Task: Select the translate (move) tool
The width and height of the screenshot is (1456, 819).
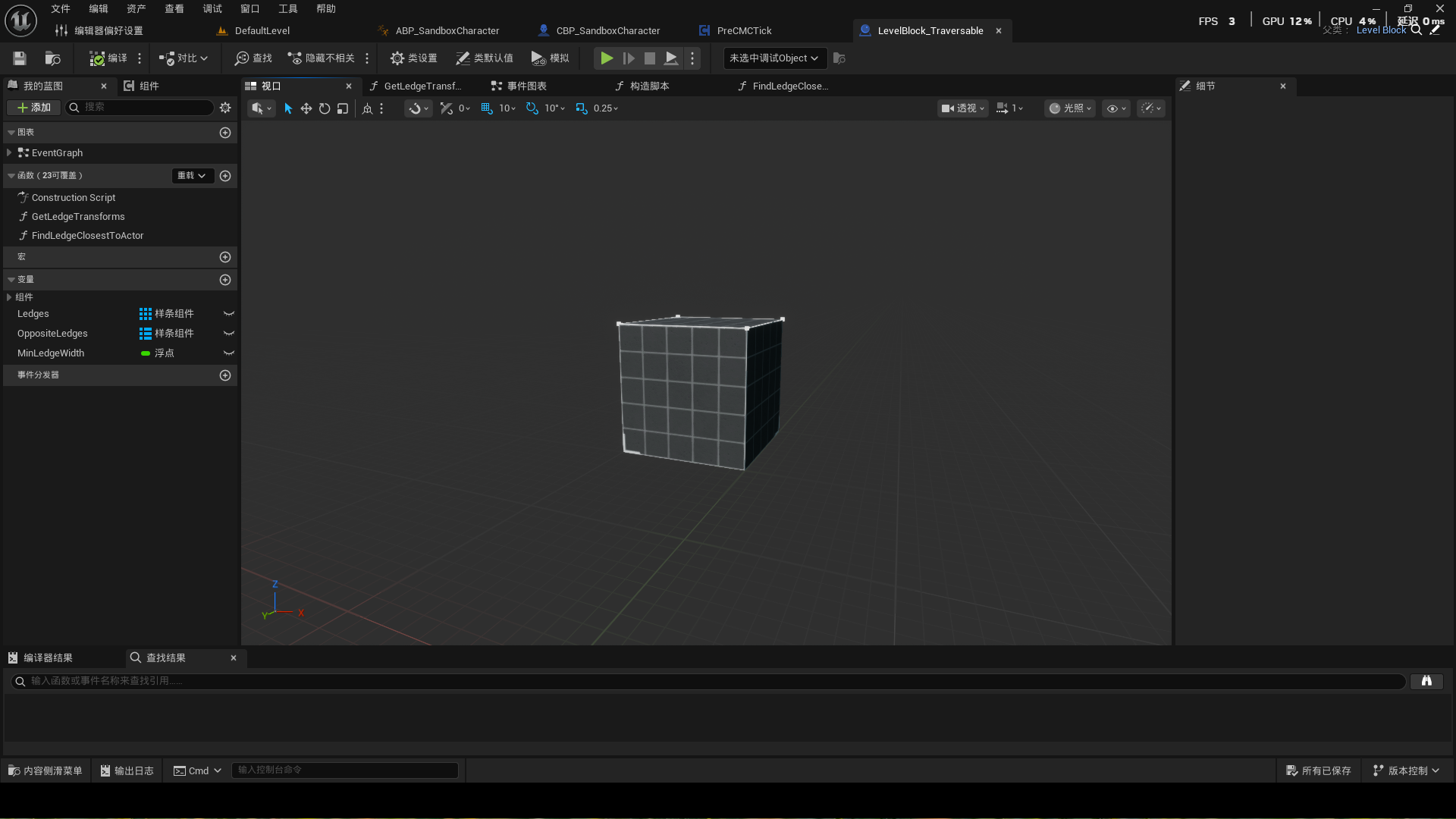Action: point(306,108)
